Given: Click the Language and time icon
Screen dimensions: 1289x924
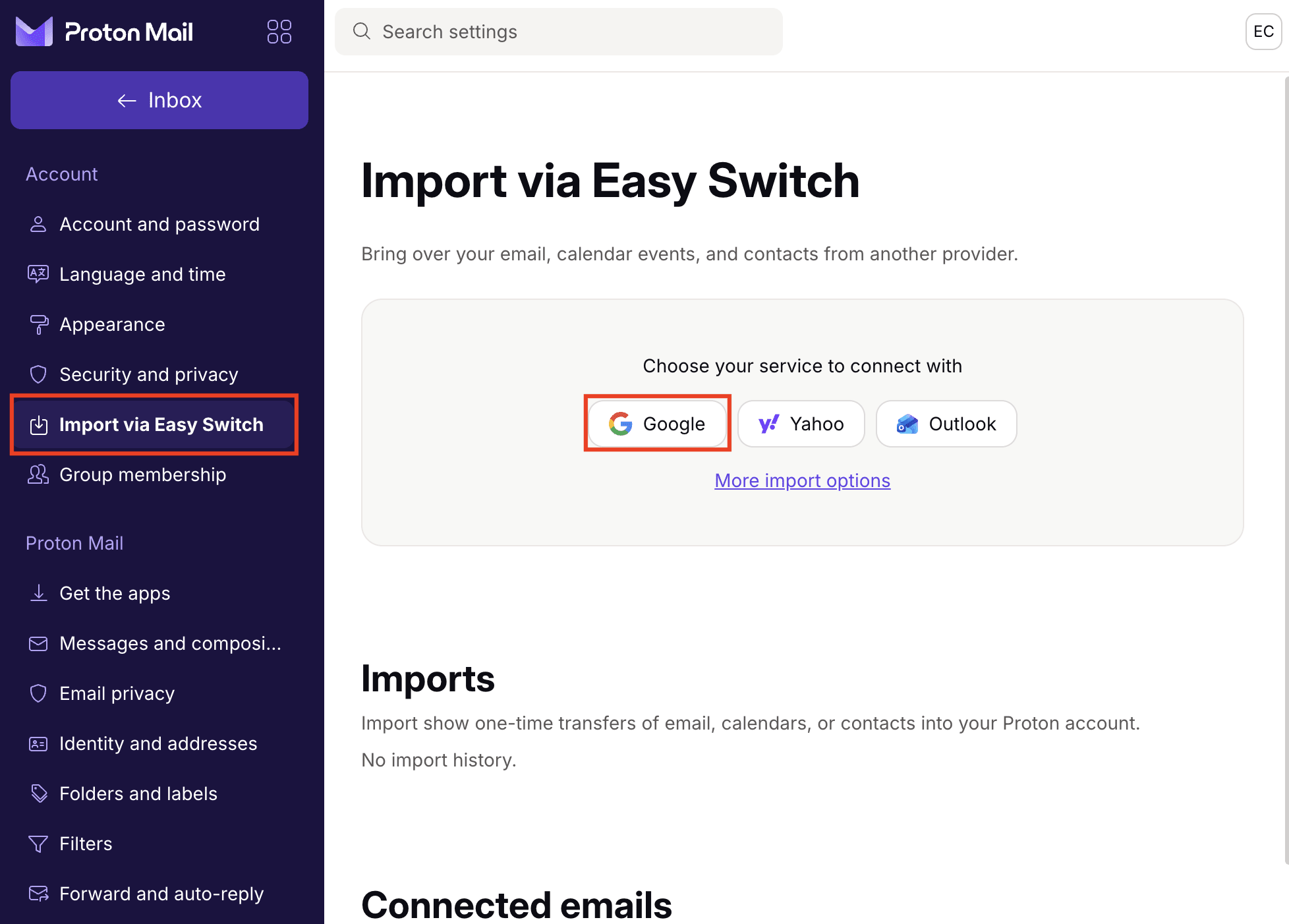Looking at the screenshot, I should click(x=38, y=274).
